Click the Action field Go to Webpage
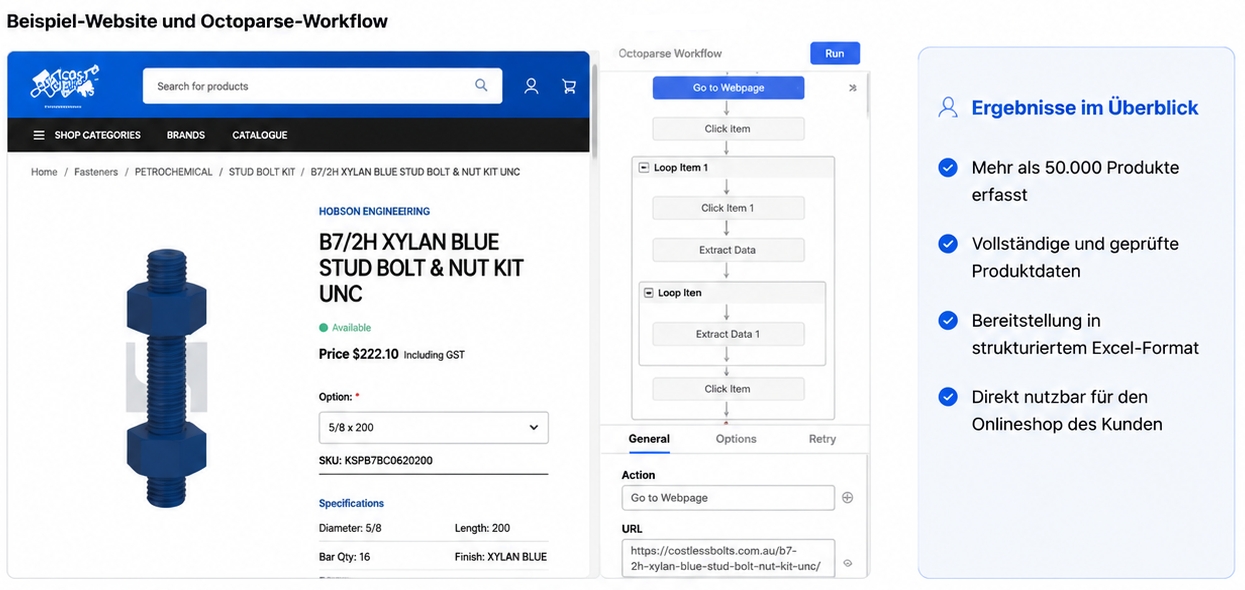1245x590 pixels. [x=728, y=498]
